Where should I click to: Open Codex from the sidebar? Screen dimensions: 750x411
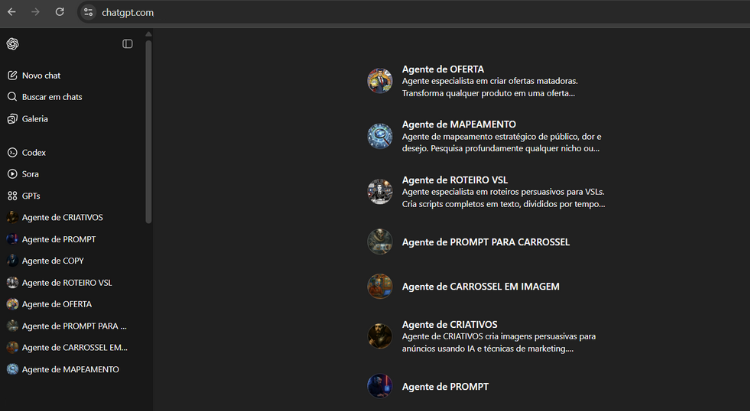pyautogui.click(x=33, y=153)
